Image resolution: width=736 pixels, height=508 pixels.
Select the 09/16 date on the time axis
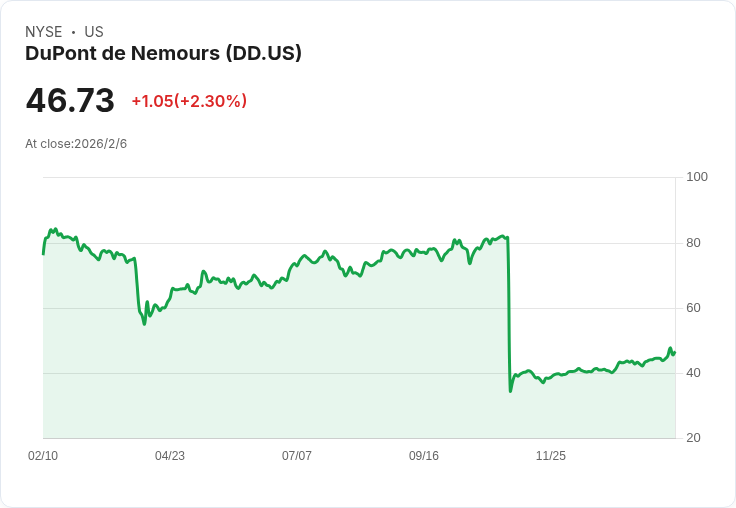(424, 456)
